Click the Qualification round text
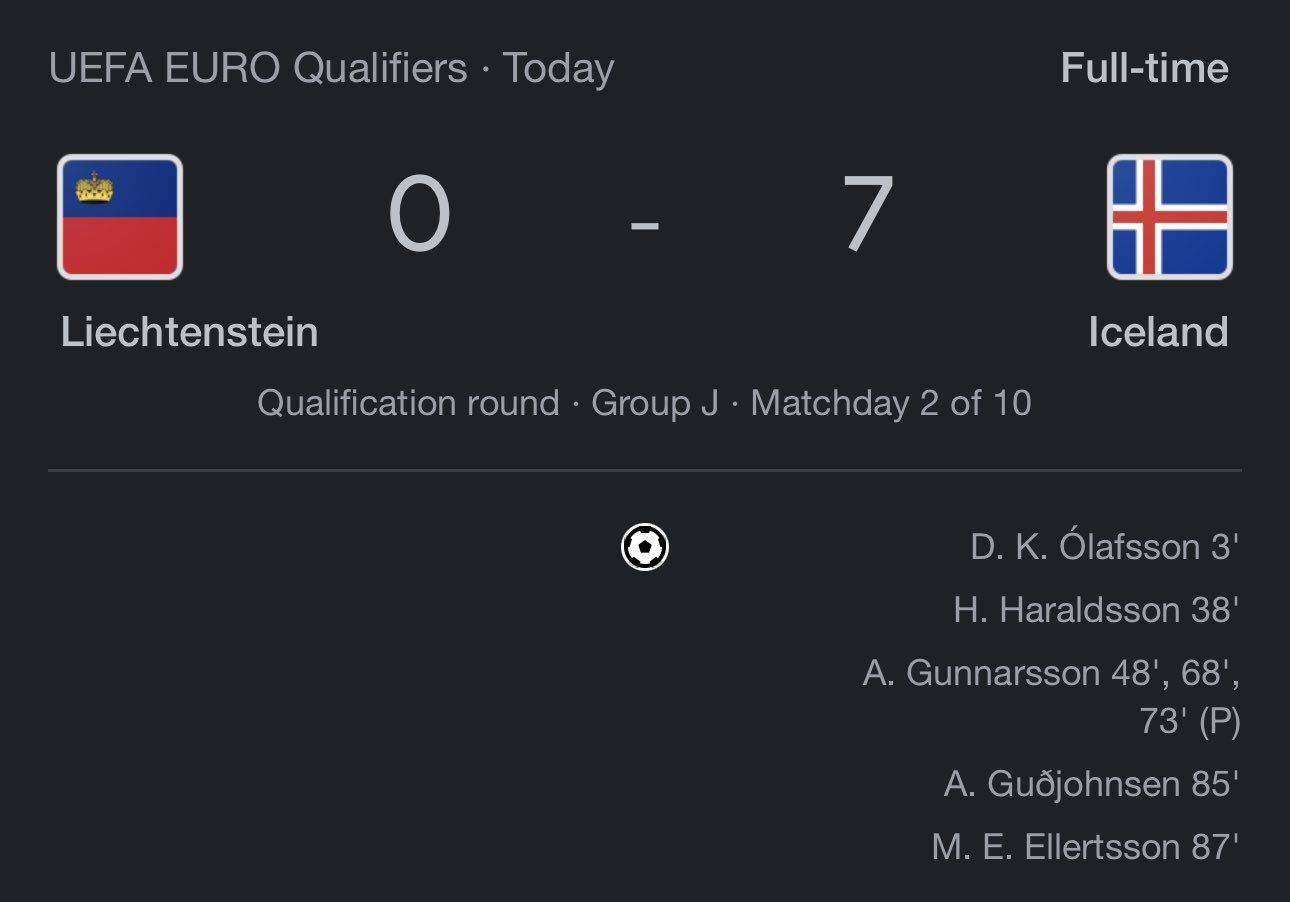Screen dimensions: 1290x902 click(408, 403)
